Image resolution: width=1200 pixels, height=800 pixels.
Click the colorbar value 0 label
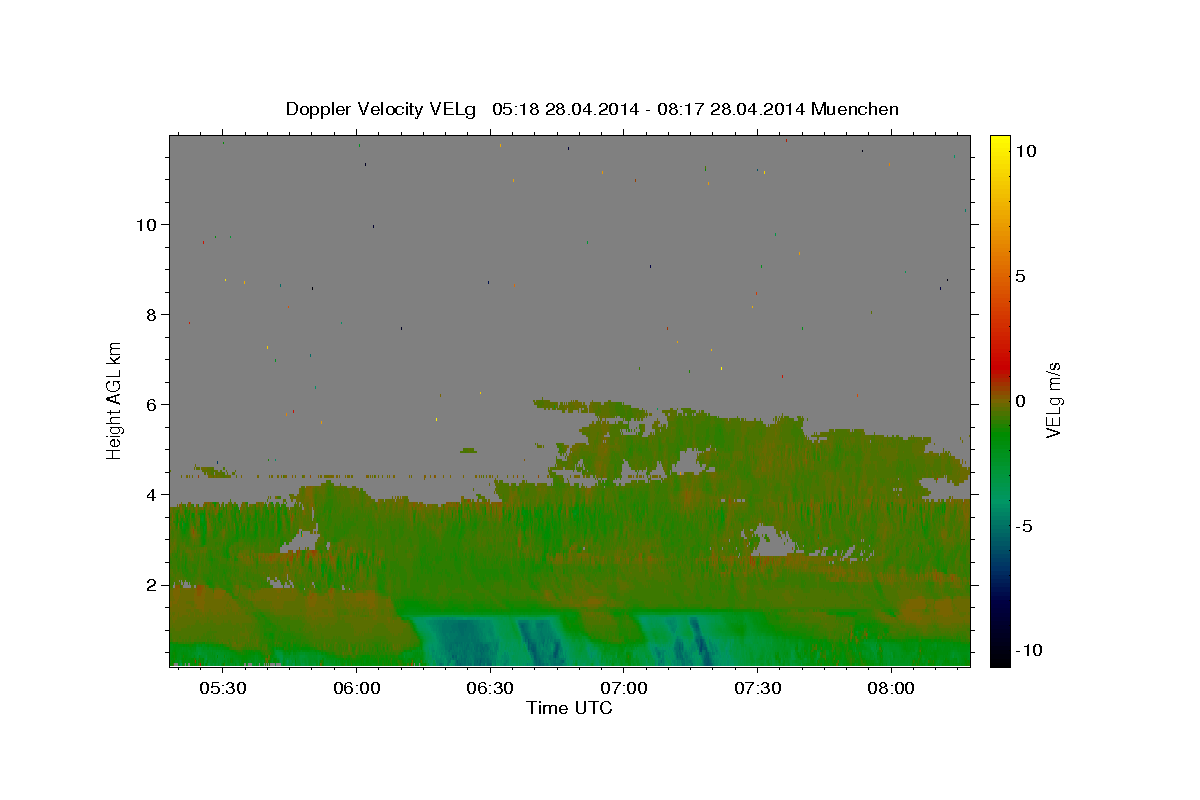point(1020,401)
